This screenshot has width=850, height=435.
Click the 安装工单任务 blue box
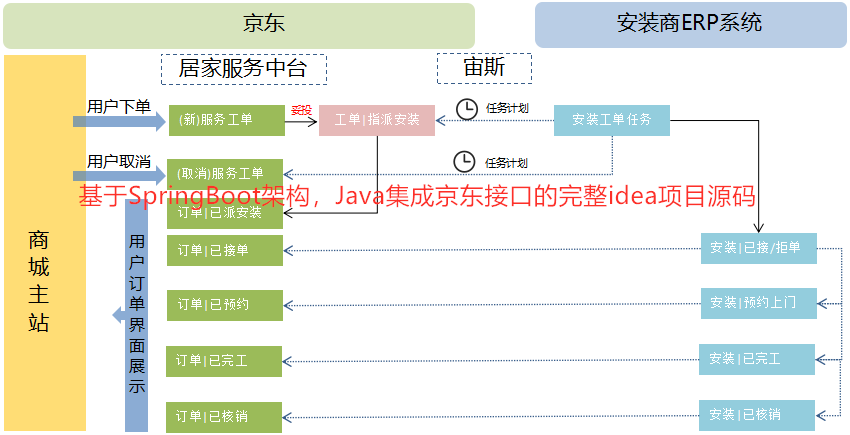(x=612, y=120)
